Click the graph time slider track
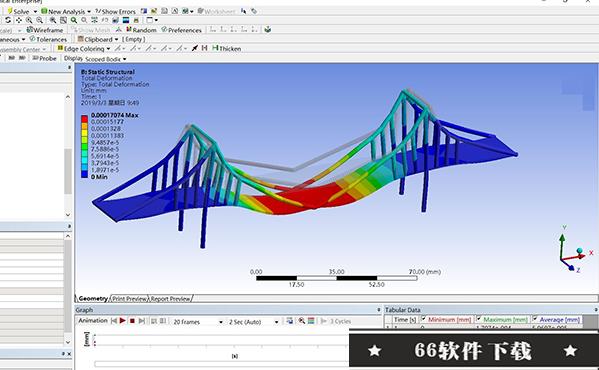 point(222,364)
